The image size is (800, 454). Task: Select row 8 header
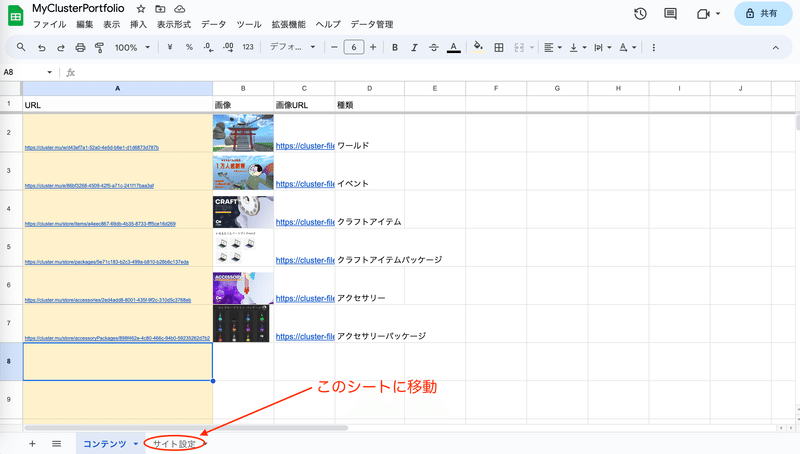[x=9, y=361]
